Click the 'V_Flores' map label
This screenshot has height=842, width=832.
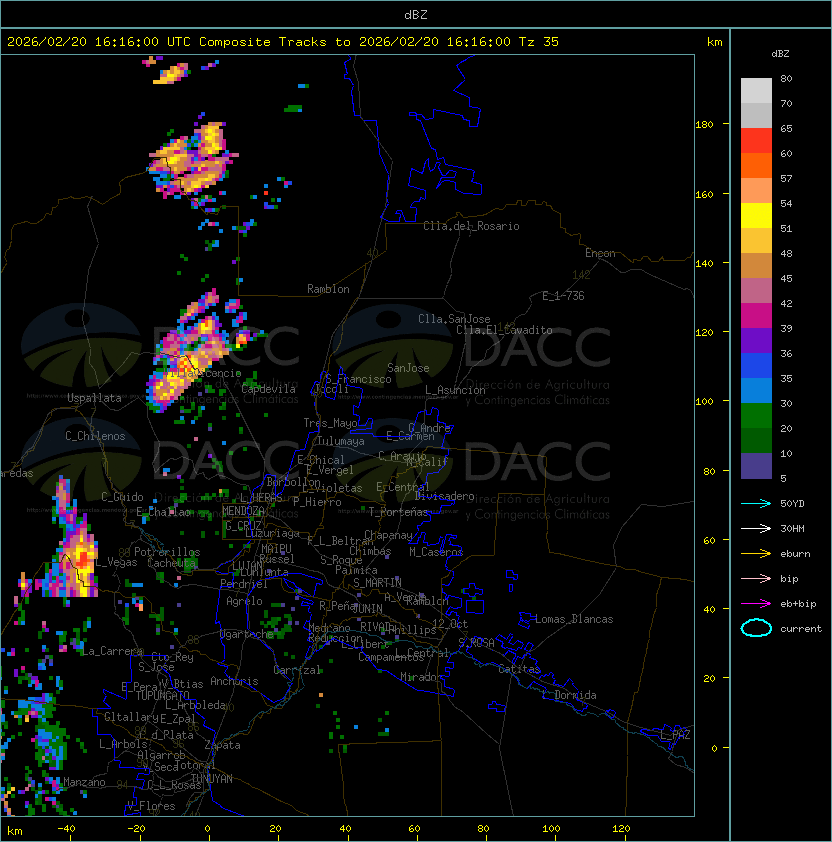(x=151, y=806)
